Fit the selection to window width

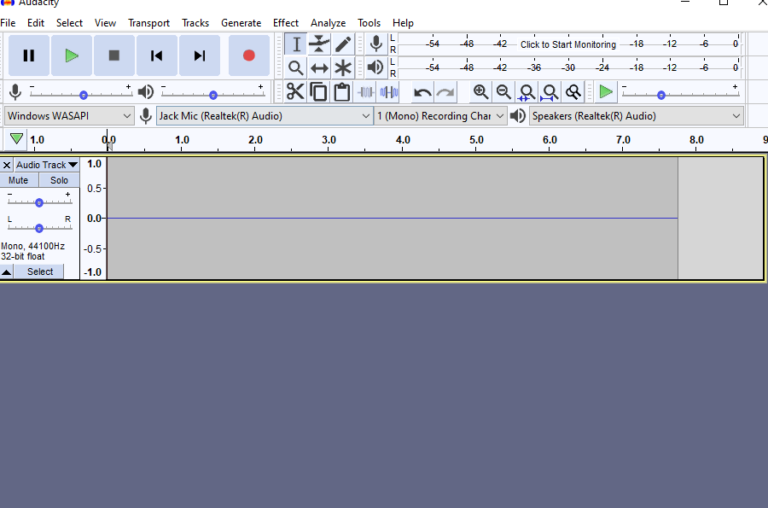click(x=527, y=92)
